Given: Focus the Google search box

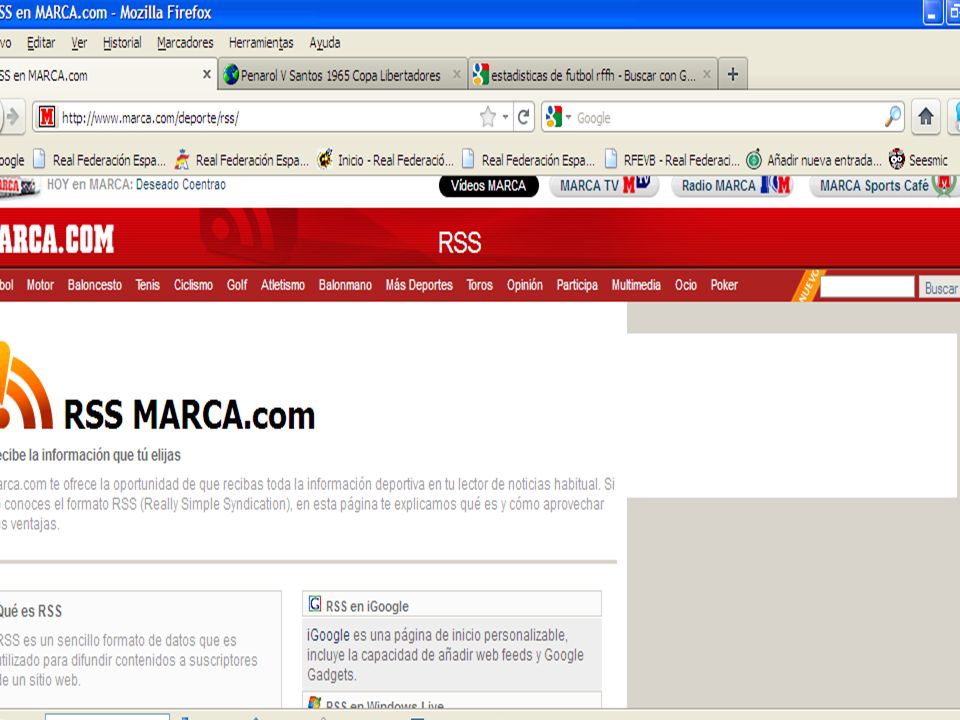Looking at the screenshot, I should point(729,117).
